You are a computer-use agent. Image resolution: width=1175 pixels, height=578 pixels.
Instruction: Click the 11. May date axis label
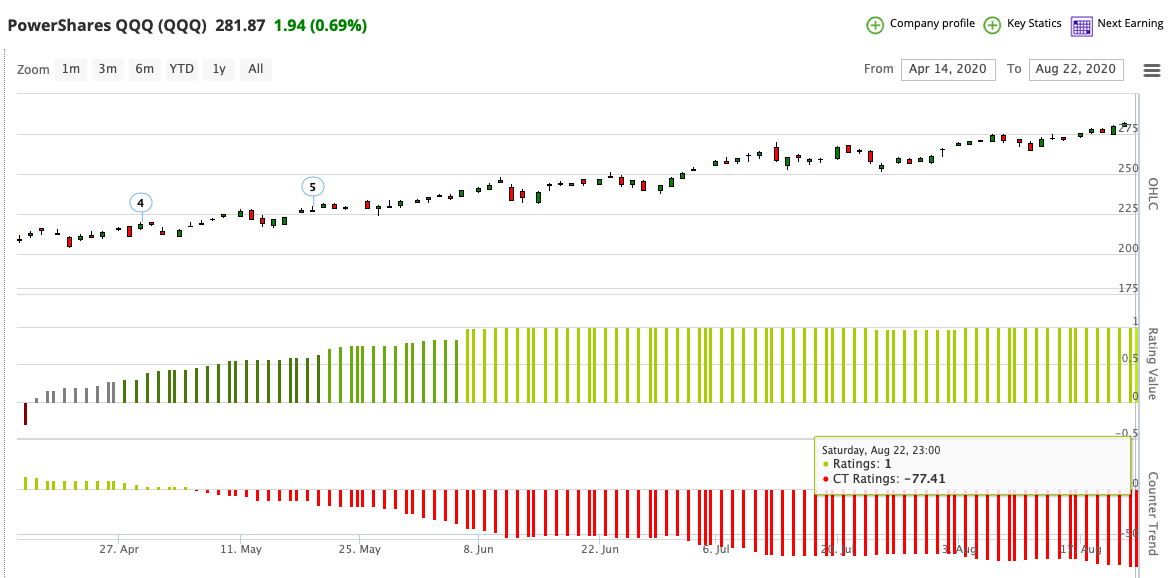241,550
